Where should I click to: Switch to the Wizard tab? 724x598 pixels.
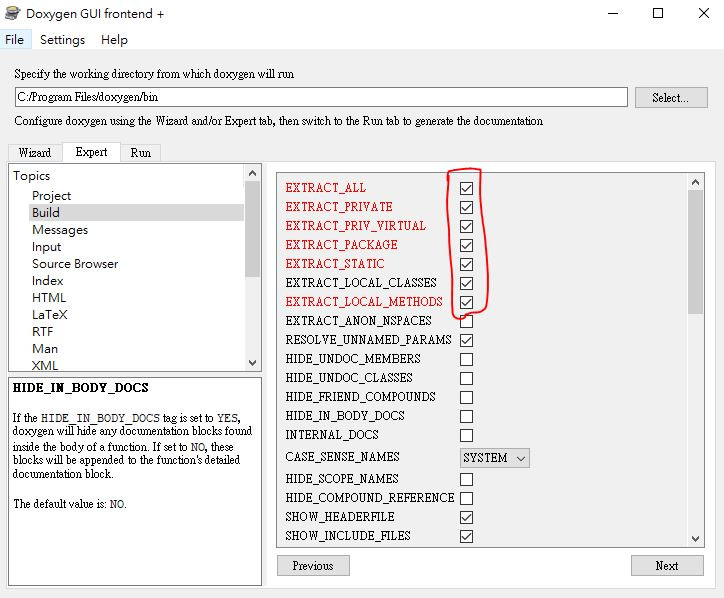[35, 152]
